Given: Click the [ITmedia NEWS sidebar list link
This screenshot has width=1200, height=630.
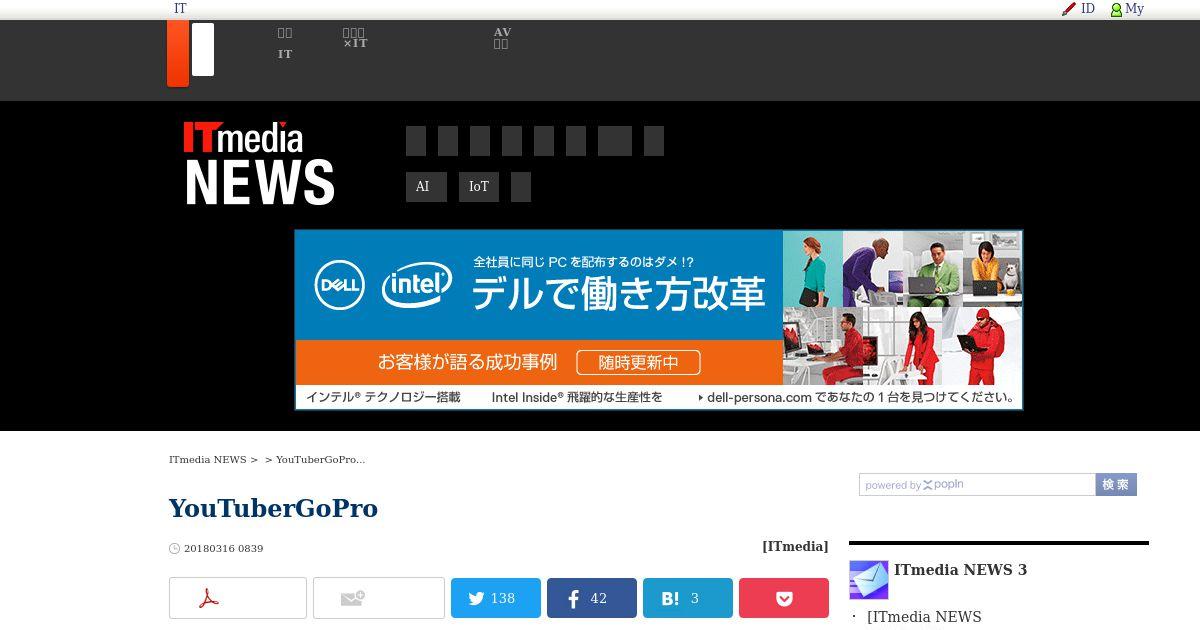Looking at the screenshot, I should 924,617.
